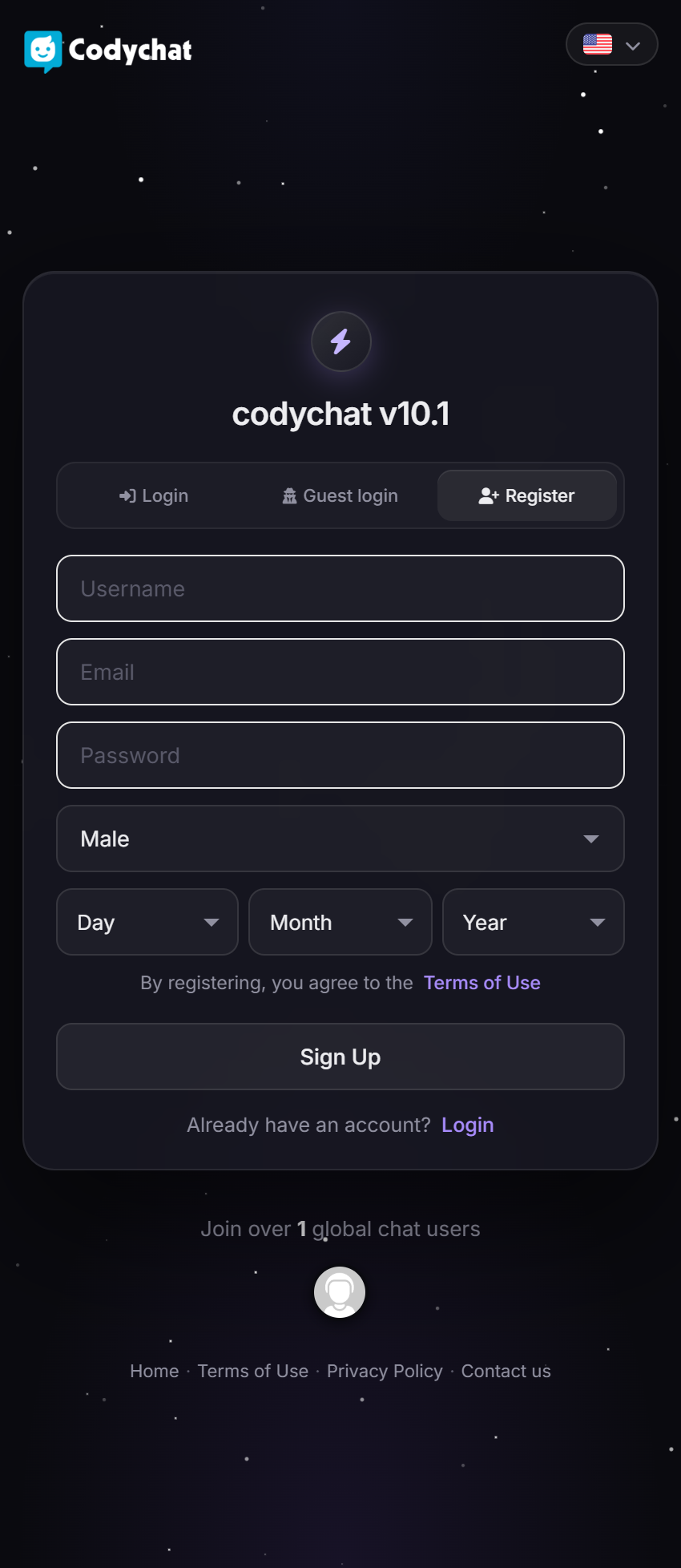
Task: Open the language selector chevron
Action: 633,46
